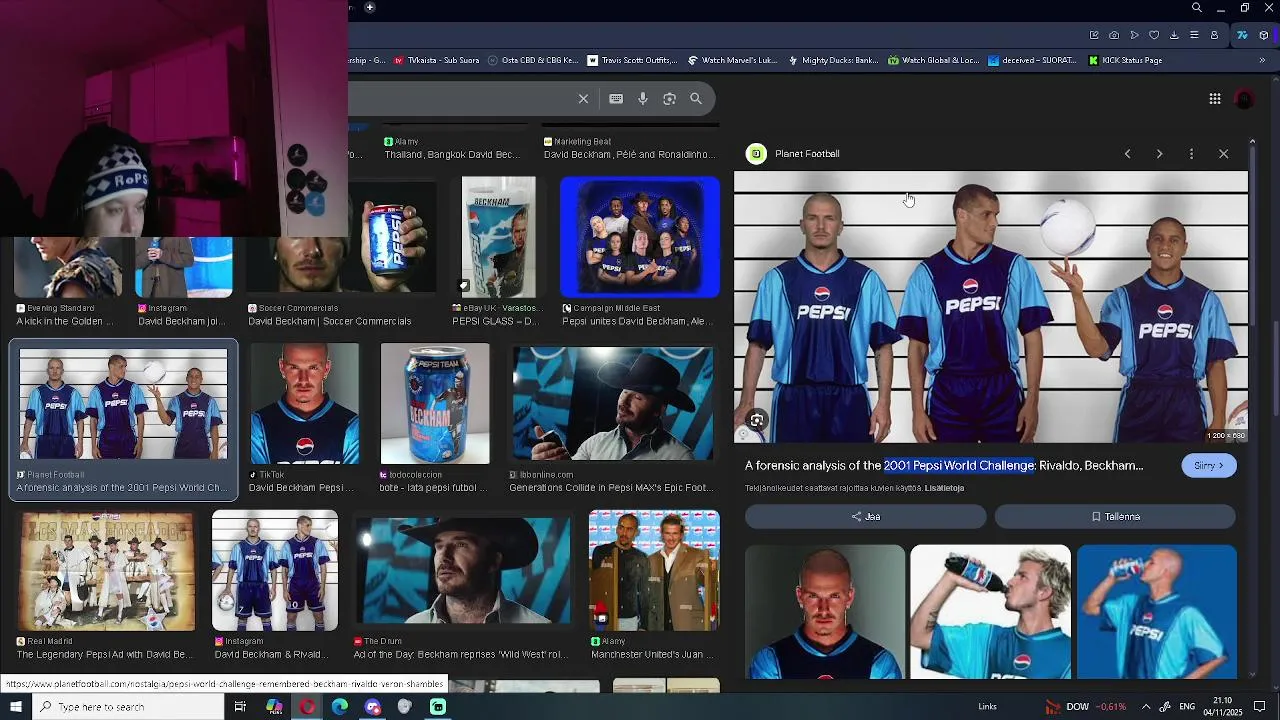This screenshot has height=720, width=1280.
Task: Click the taskbar search field
Action: (128, 707)
